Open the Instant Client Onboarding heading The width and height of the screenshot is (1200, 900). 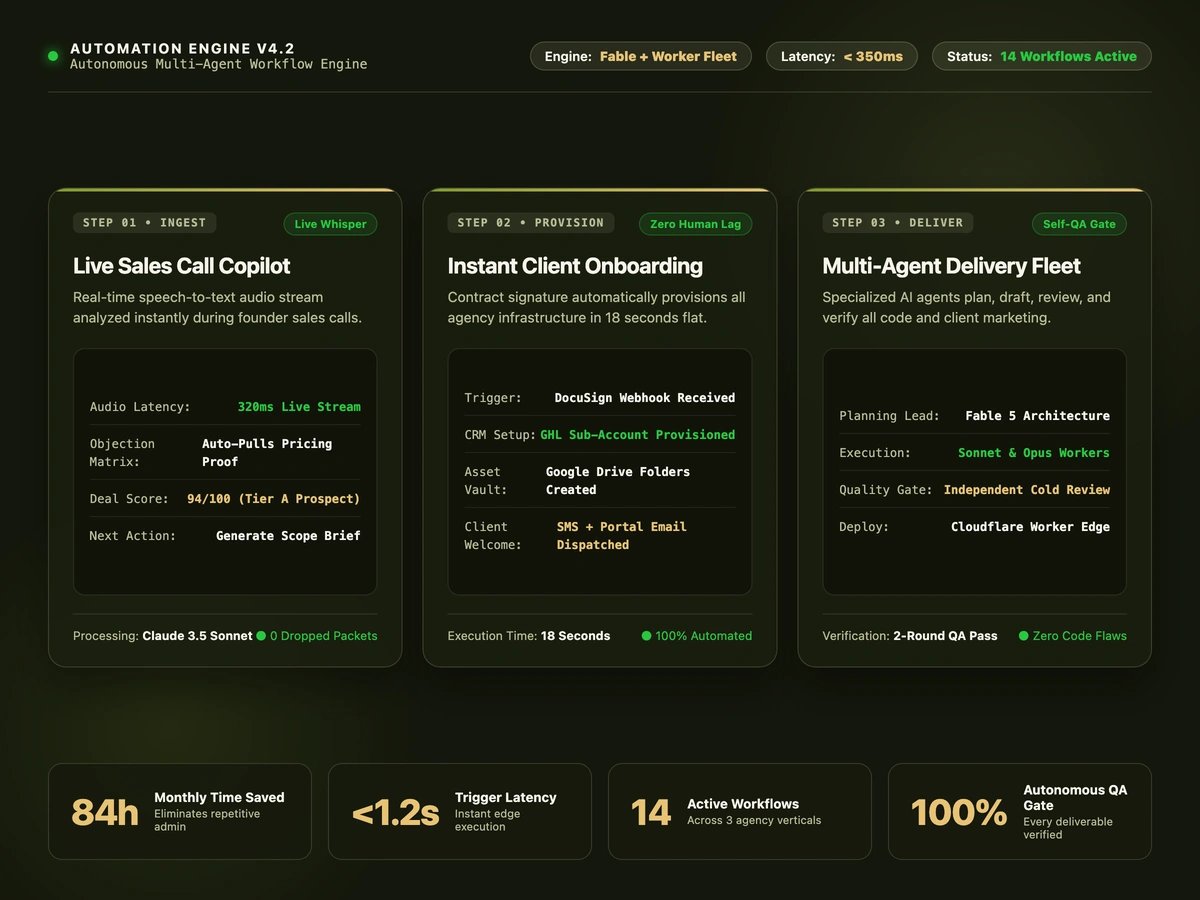tap(575, 266)
